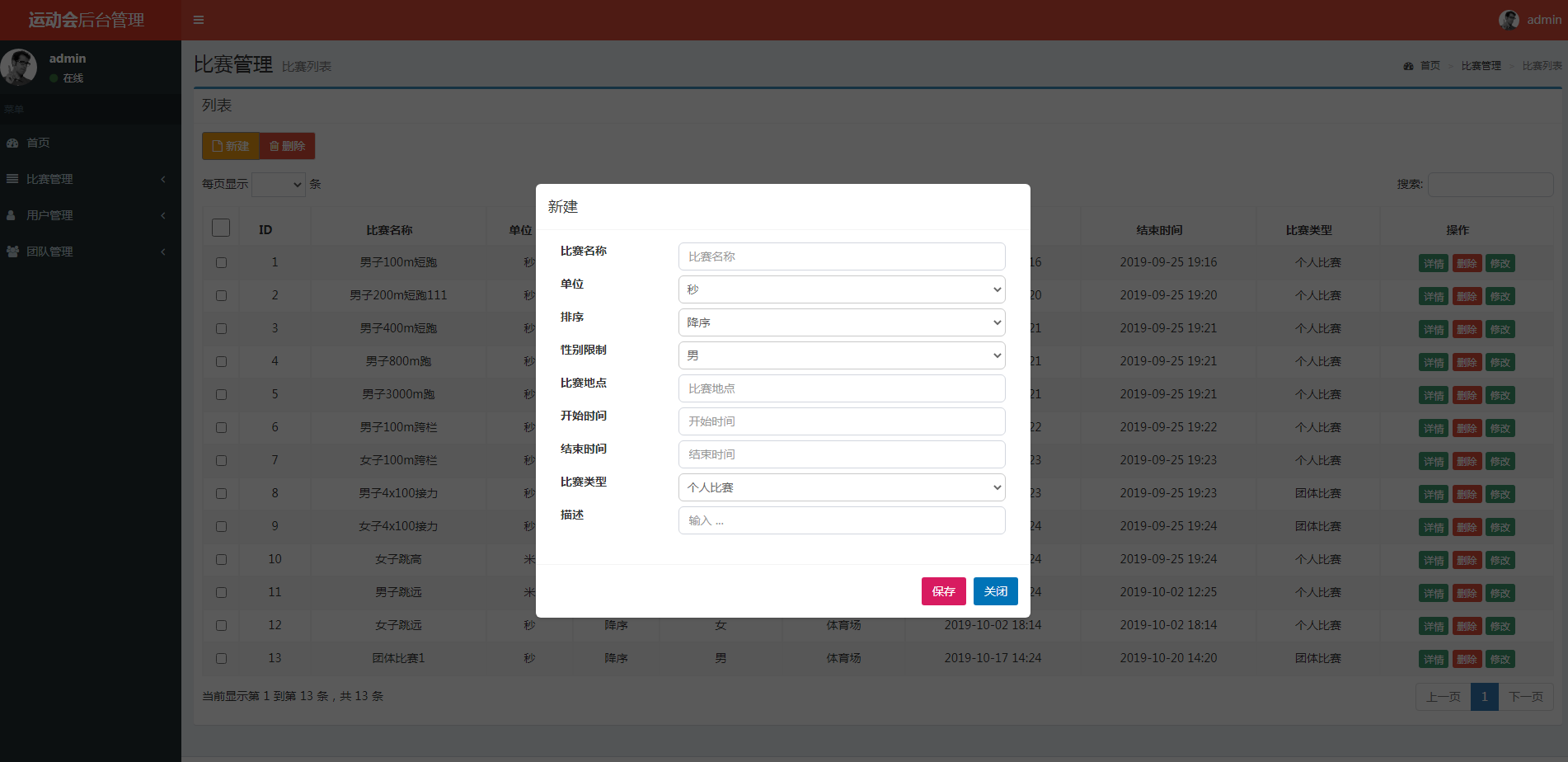The height and width of the screenshot is (762, 1568).
Task: Click the 比赛地点 input field
Action: coord(842,388)
